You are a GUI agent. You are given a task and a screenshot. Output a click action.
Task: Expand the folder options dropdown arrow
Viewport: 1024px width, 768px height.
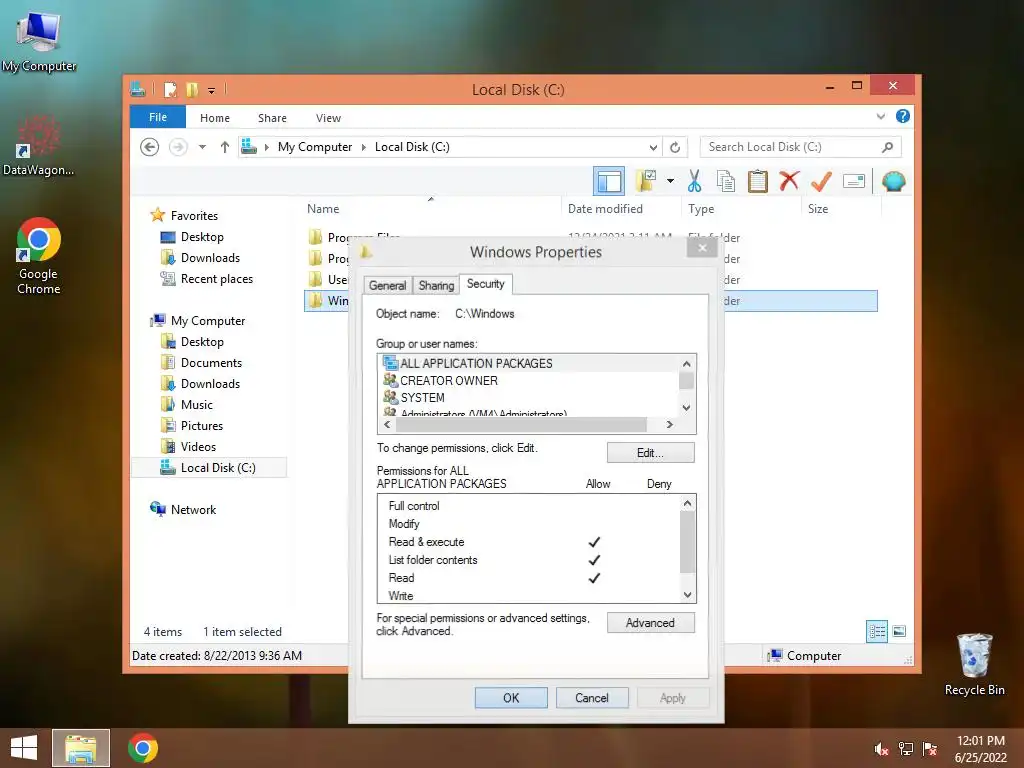pos(670,181)
